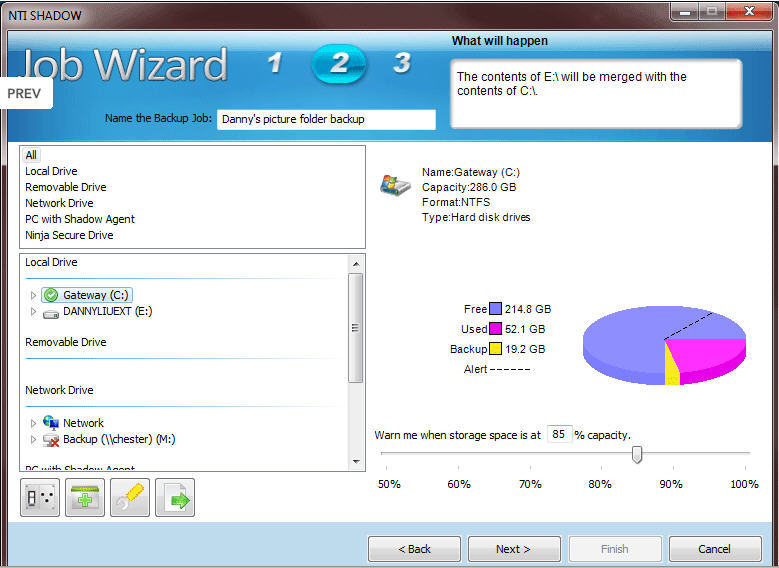Filter by Ninja Secure Drive
Viewport: 779px width, 568px height.
pos(69,235)
